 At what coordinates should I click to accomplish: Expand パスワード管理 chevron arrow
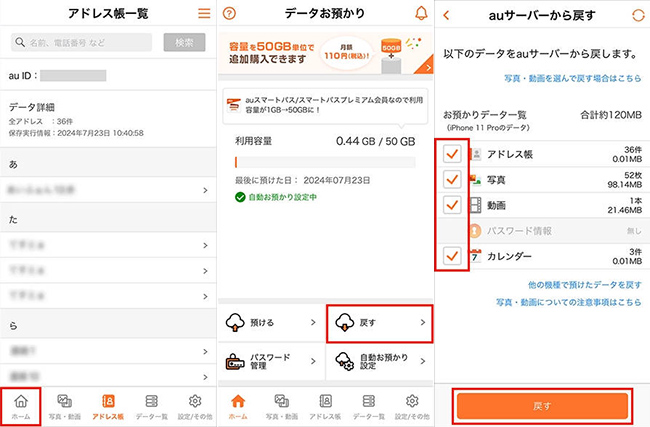pos(313,361)
